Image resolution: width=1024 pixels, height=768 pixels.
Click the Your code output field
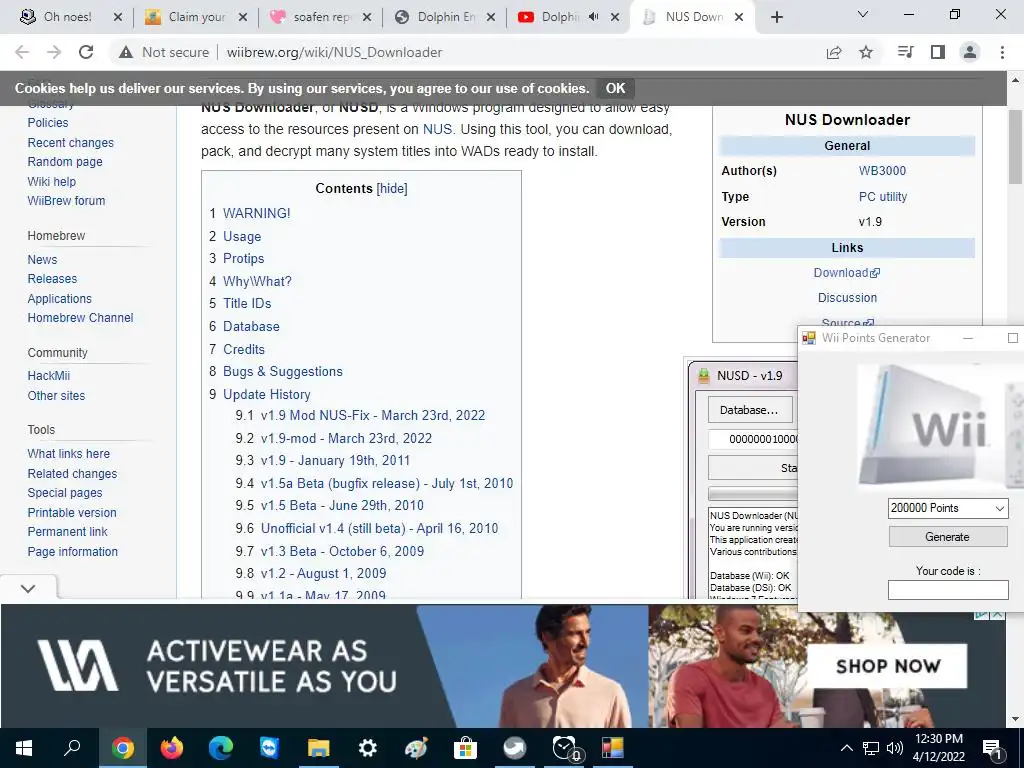[x=948, y=590]
